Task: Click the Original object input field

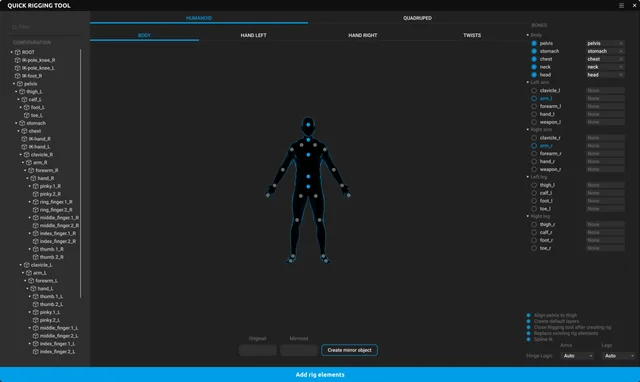Action: (x=258, y=350)
